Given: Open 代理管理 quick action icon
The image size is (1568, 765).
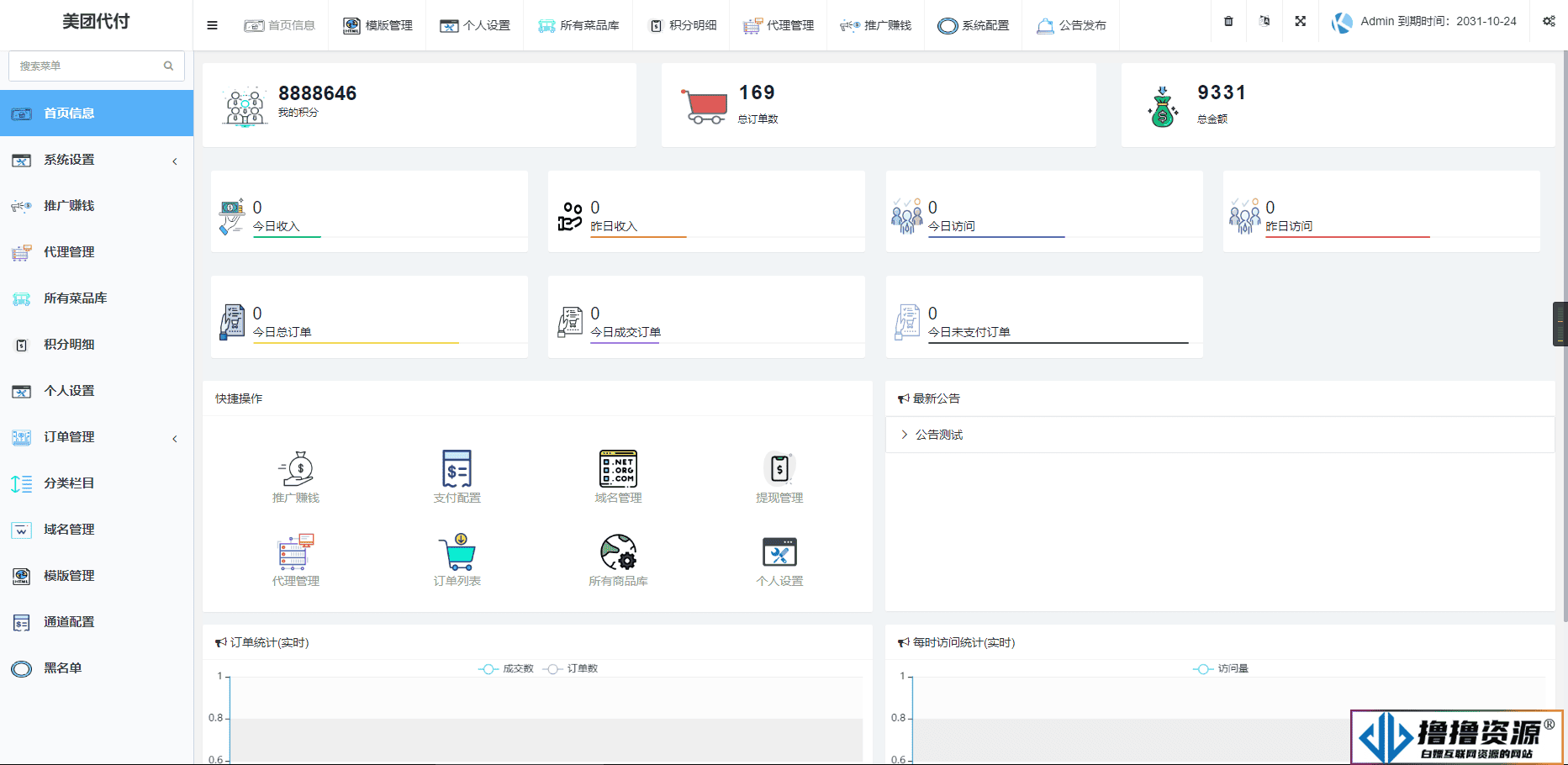Looking at the screenshot, I should coord(296,551).
